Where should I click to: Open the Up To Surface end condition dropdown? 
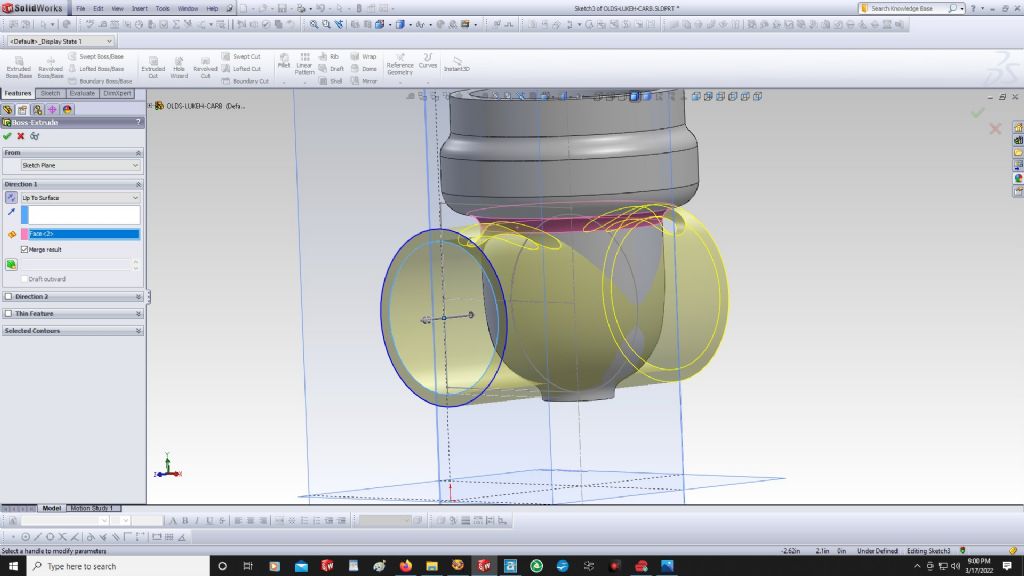[x=80, y=198]
